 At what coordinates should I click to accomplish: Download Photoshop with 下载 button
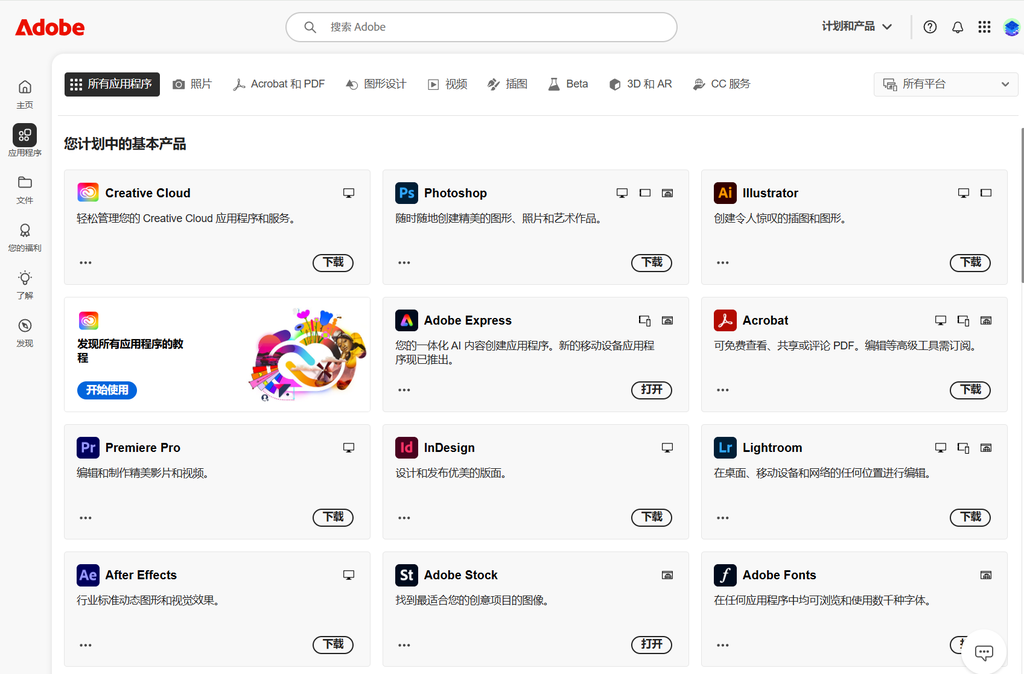pos(652,263)
